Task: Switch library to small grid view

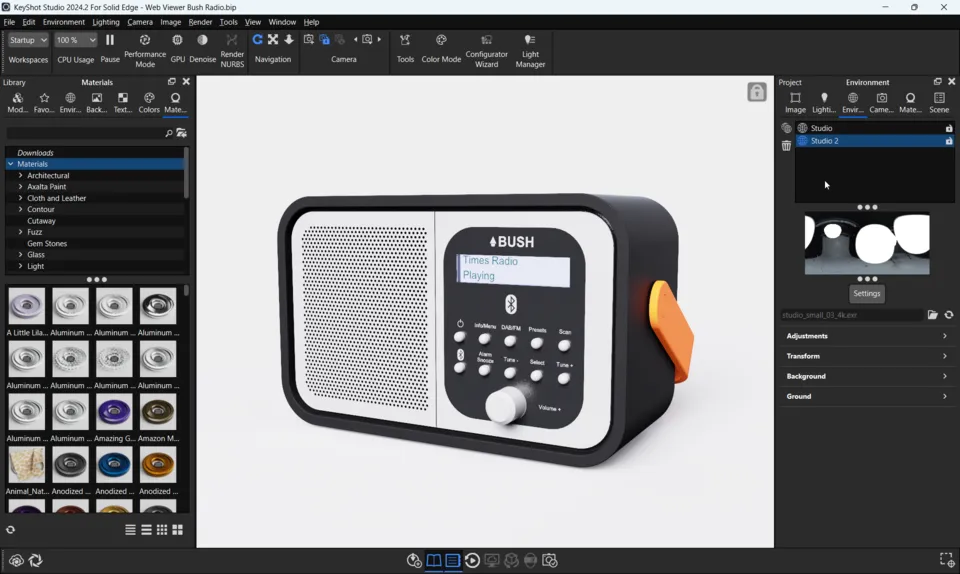Action: [x=162, y=530]
